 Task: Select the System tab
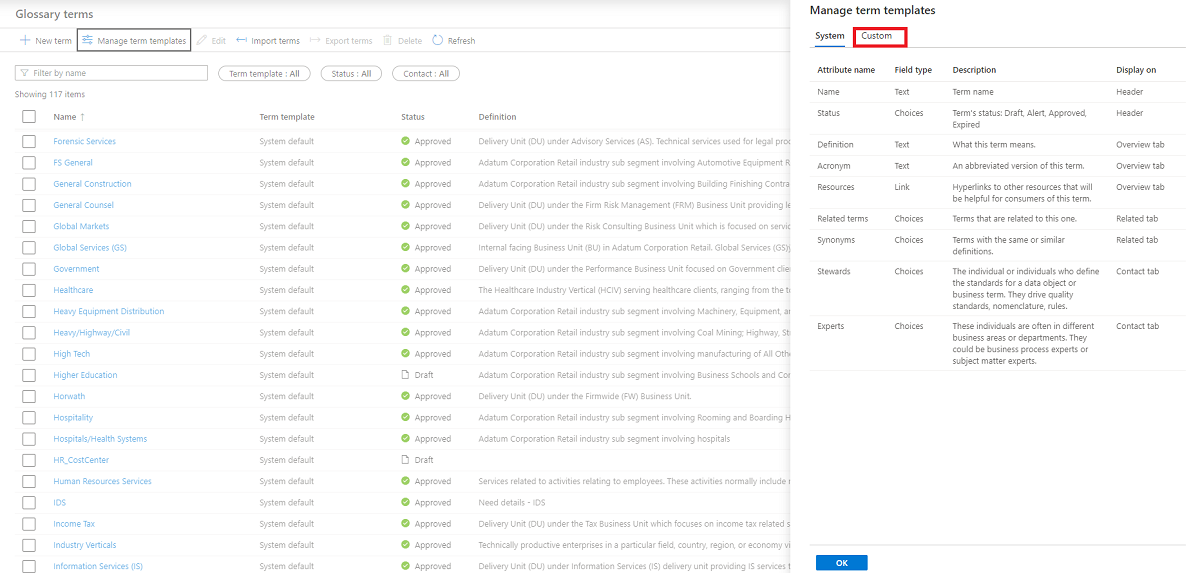(x=830, y=36)
